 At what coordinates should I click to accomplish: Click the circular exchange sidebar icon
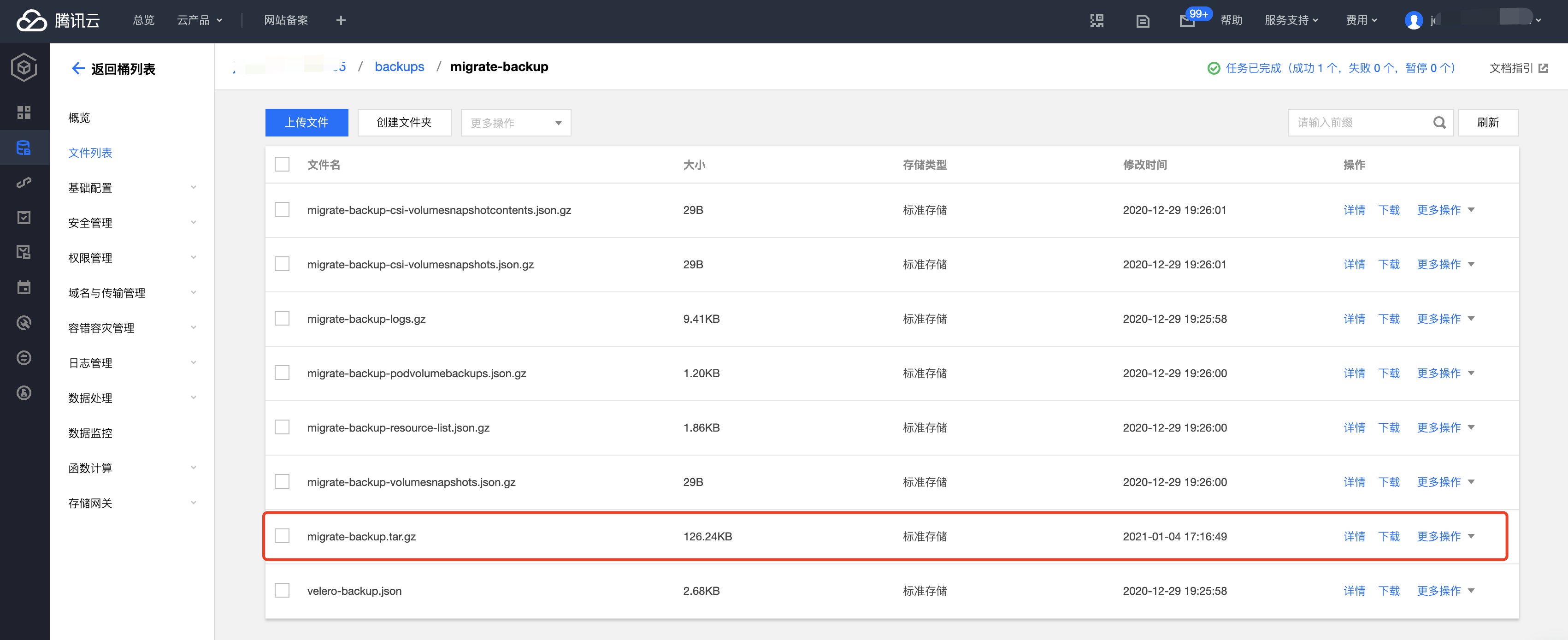24,357
